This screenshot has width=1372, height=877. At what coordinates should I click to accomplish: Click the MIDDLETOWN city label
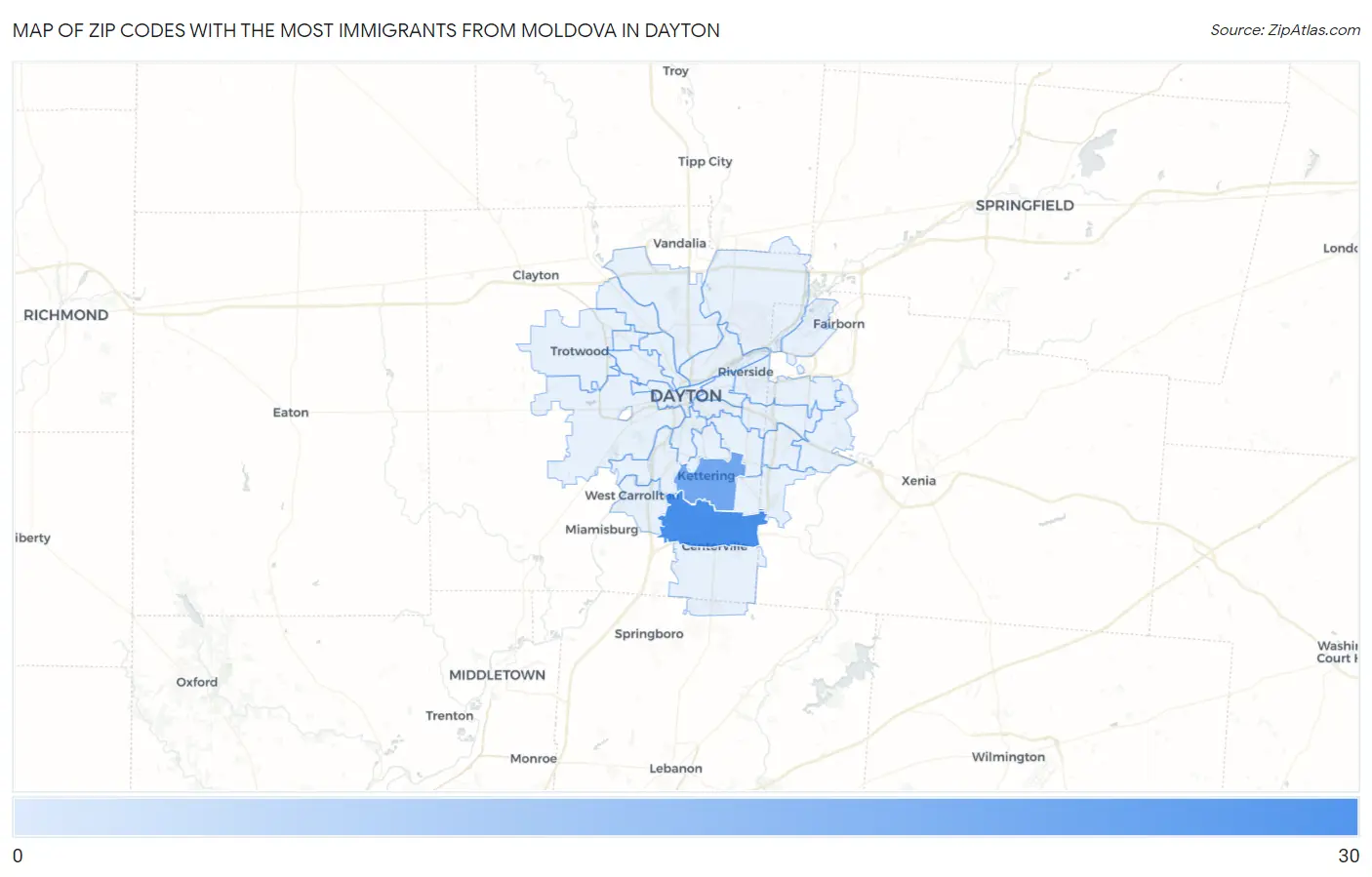point(497,675)
